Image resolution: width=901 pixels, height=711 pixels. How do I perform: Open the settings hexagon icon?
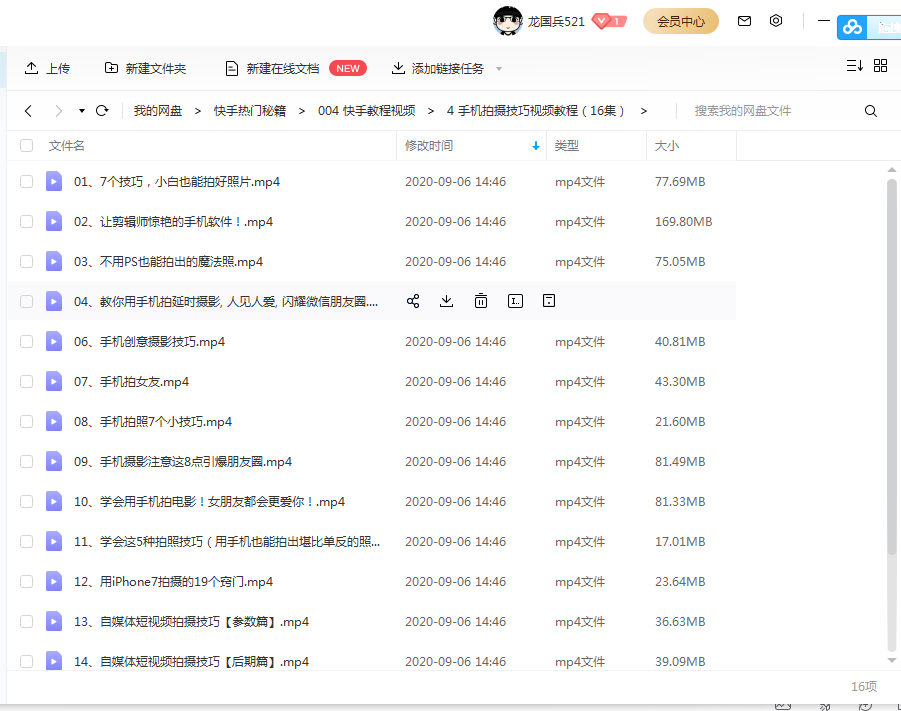(776, 21)
